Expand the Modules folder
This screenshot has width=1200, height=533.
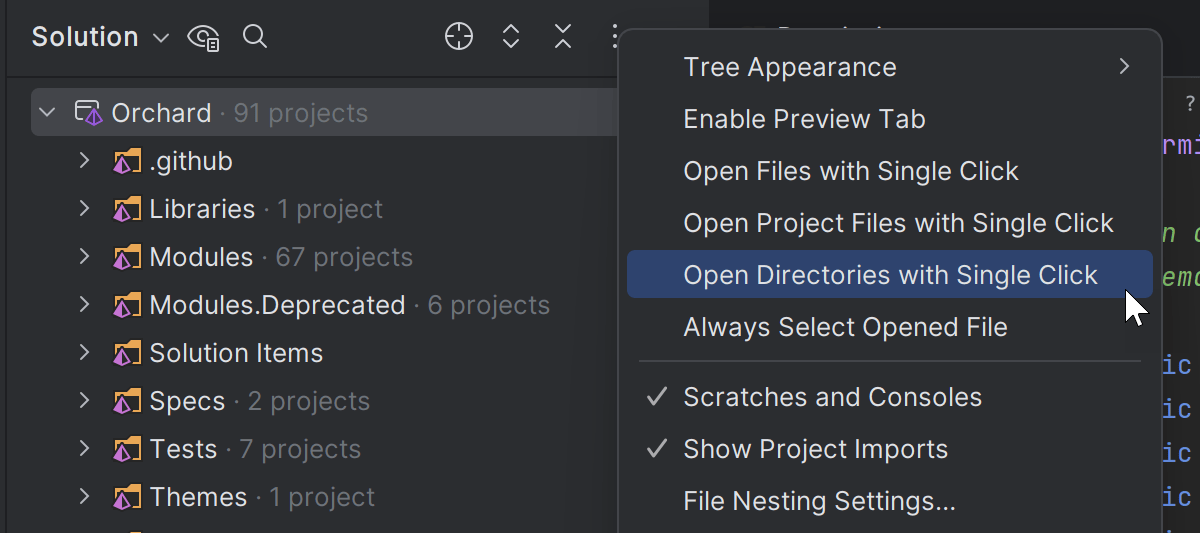pyautogui.click(x=85, y=257)
